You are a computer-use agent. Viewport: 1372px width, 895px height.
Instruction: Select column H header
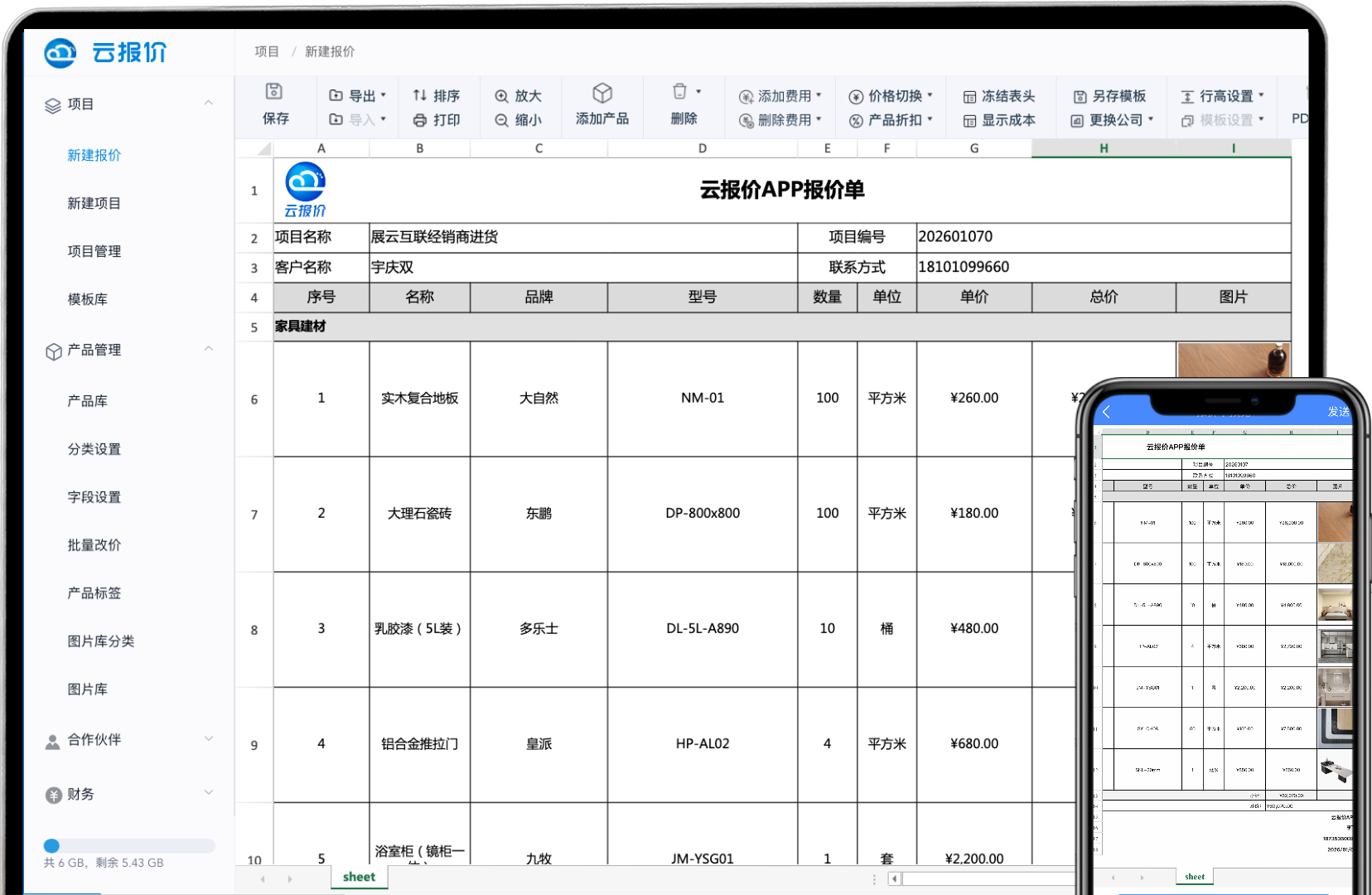tap(1104, 148)
